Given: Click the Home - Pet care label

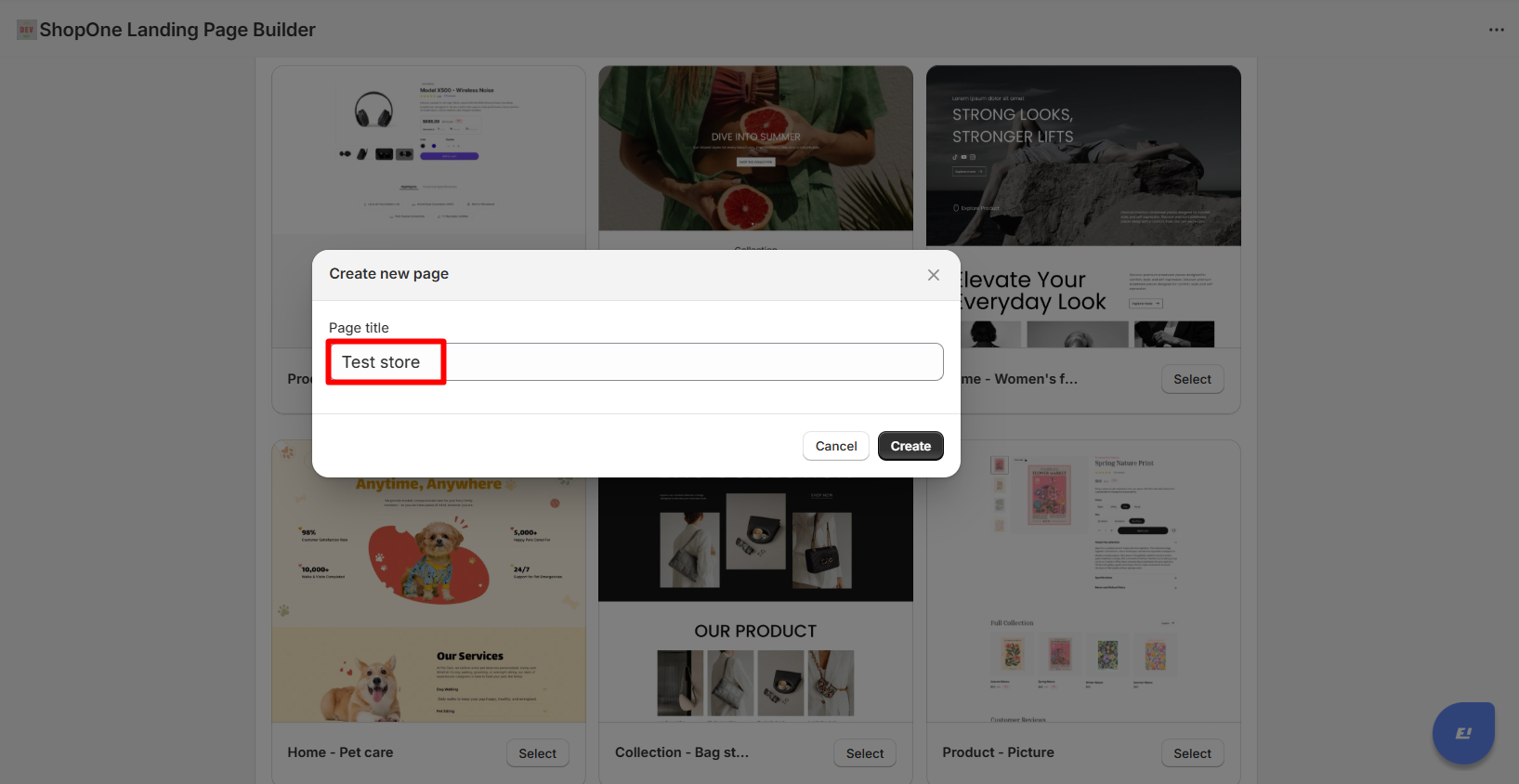Looking at the screenshot, I should pos(340,752).
